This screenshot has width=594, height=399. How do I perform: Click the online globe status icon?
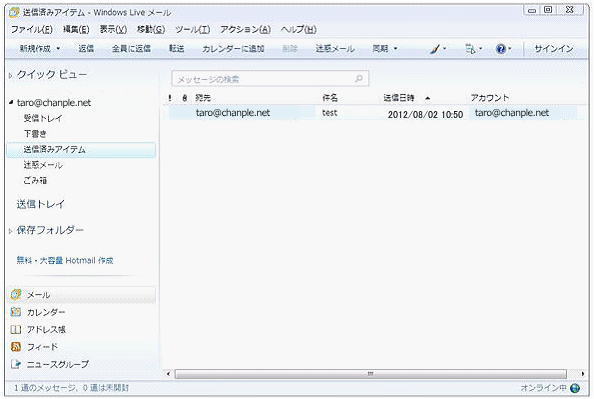pos(575,388)
